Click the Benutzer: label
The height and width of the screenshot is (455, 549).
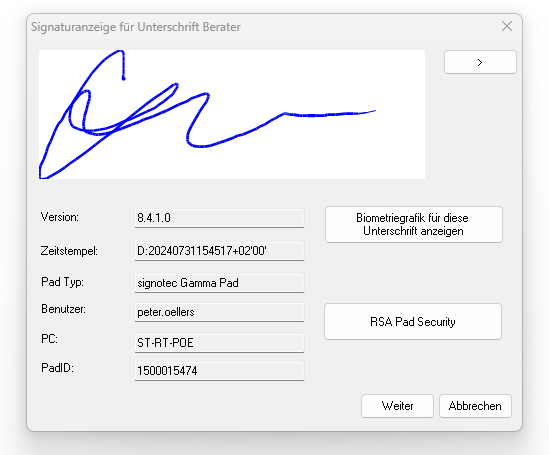[63, 309]
